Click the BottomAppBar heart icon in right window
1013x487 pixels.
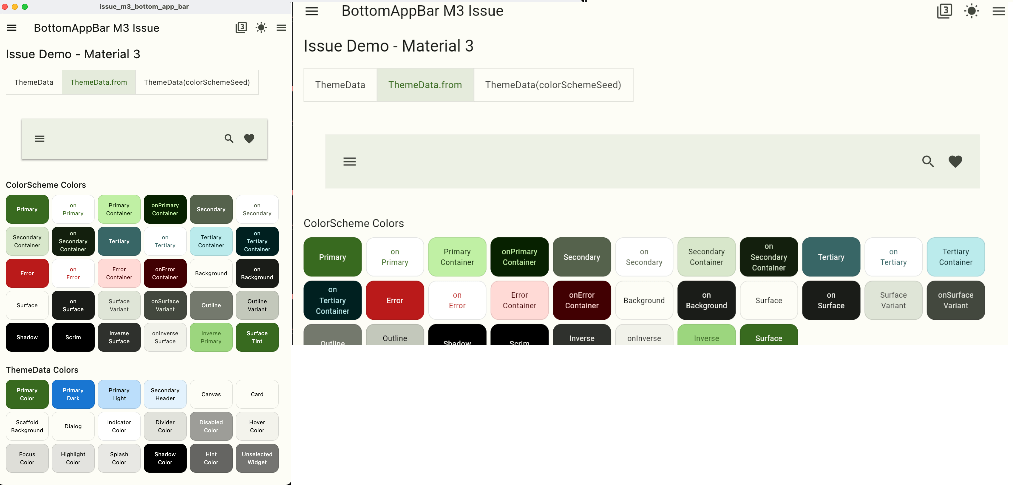click(x=956, y=161)
